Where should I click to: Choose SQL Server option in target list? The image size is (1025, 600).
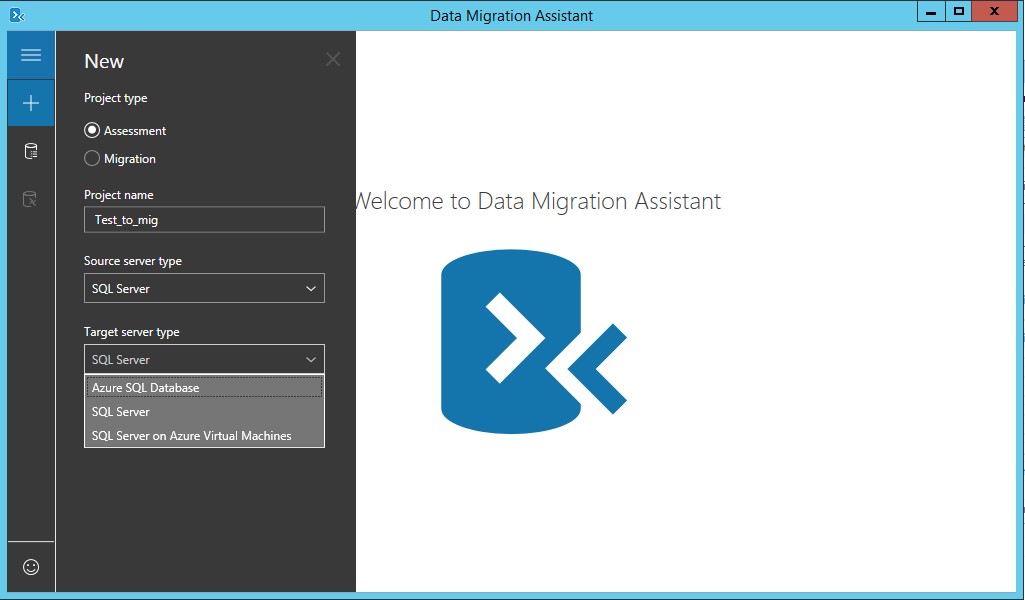tap(204, 412)
